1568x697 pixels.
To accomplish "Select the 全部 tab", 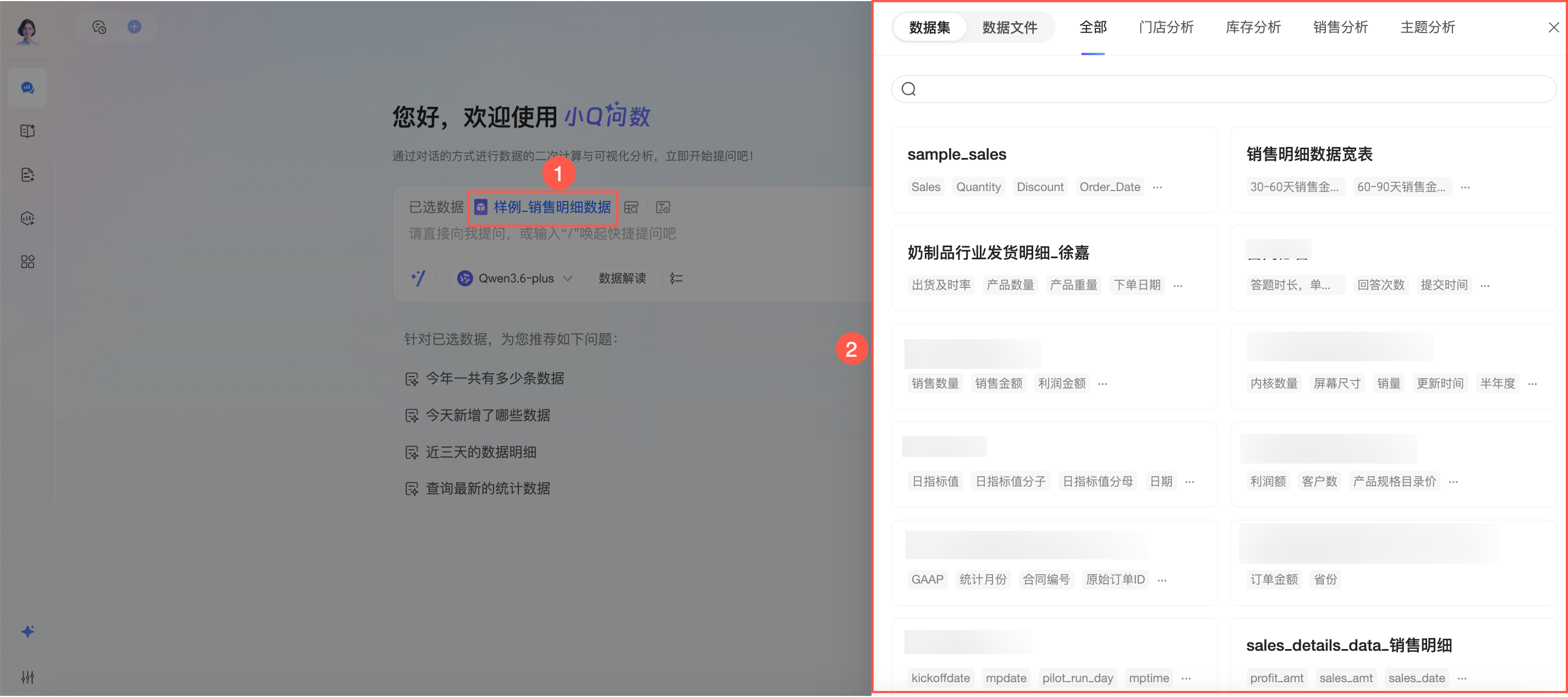I will pyautogui.click(x=1093, y=28).
